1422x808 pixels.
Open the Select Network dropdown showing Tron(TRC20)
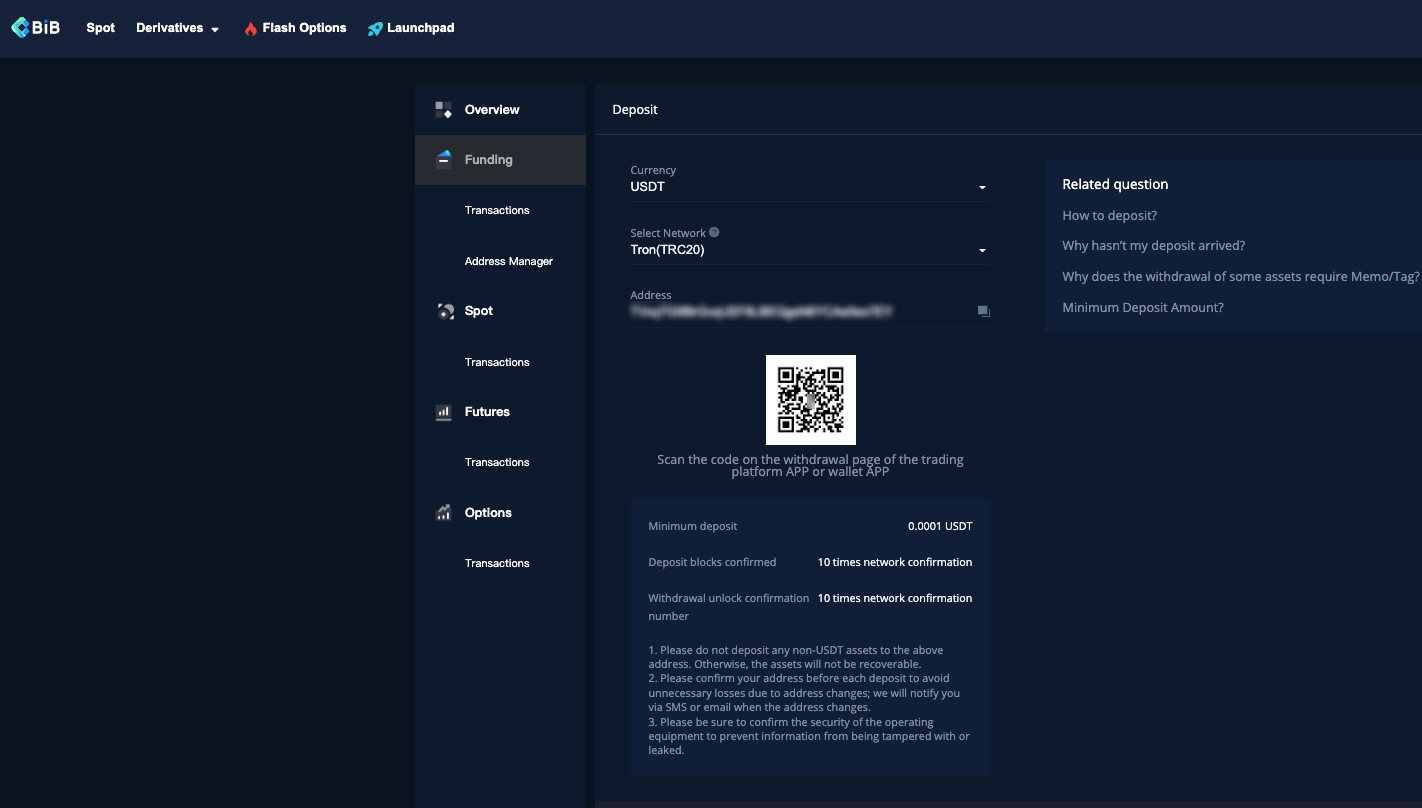pos(810,250)
